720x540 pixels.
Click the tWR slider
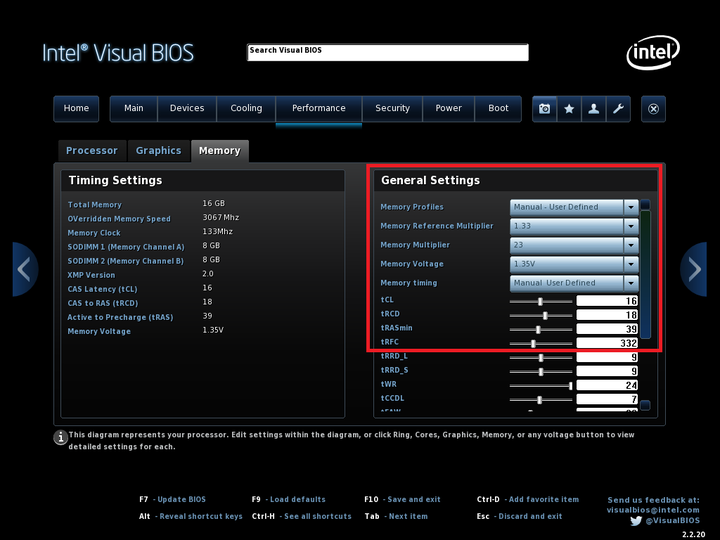[541, 386]
